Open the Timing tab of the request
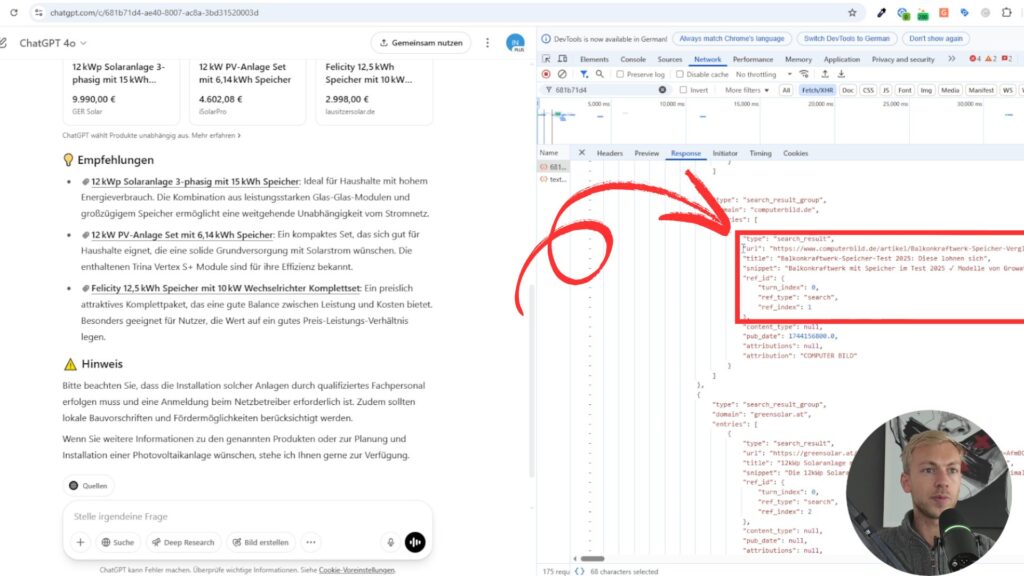The image size is (1024, 576). (760, 153)
